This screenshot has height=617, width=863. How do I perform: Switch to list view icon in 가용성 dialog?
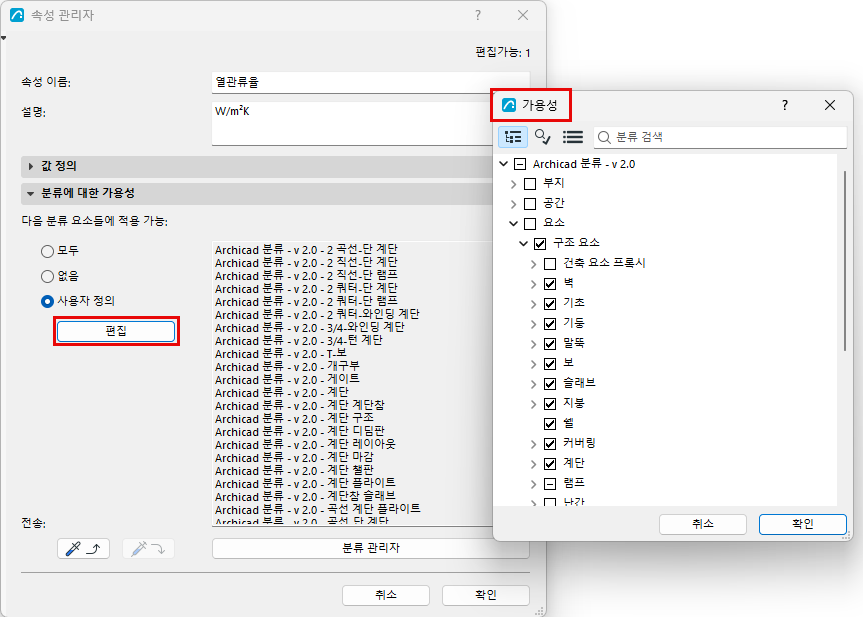[572, 137]
